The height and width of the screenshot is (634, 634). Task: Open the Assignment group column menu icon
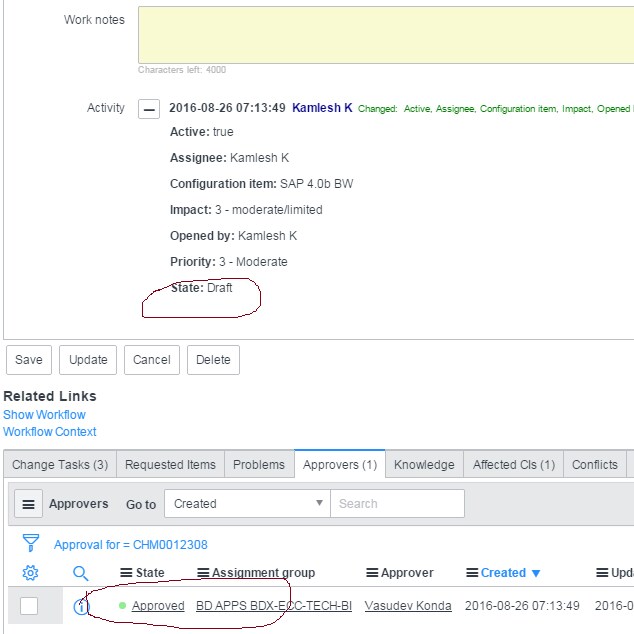tap(203, 573)
